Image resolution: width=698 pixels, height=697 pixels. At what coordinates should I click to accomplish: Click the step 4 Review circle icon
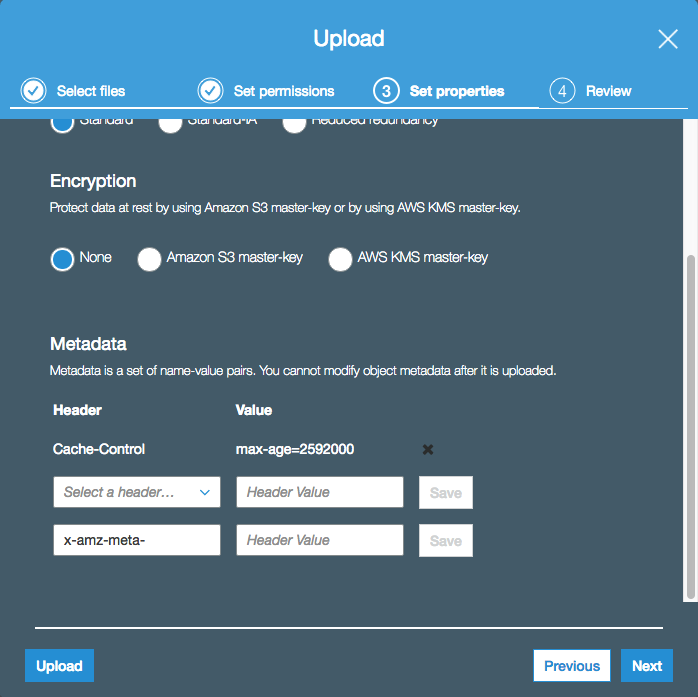click(562, 91)
